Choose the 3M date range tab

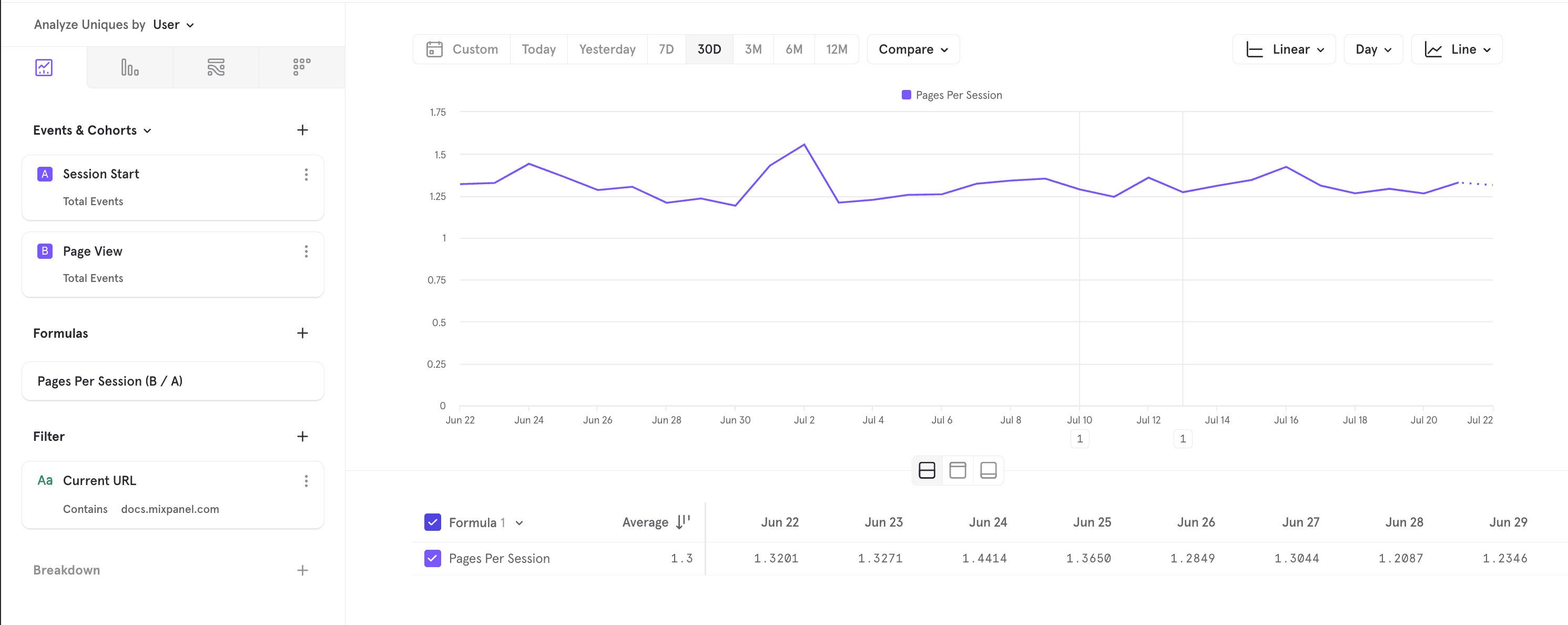(x=752, y=49)
